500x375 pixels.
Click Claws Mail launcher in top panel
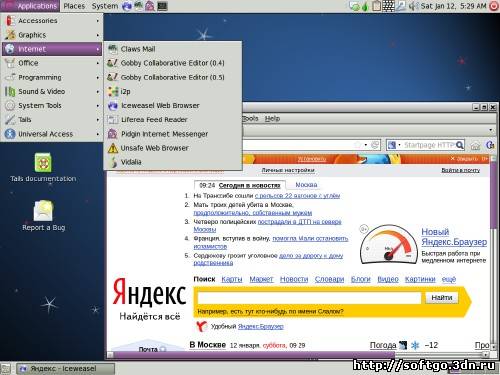138,6
